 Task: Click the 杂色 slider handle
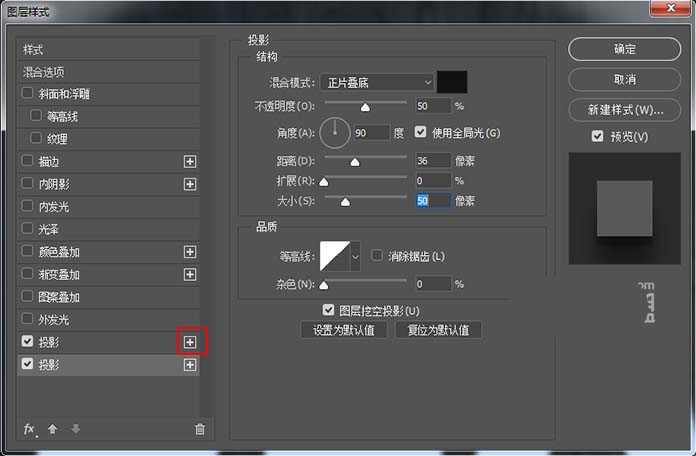click(324, 285)
